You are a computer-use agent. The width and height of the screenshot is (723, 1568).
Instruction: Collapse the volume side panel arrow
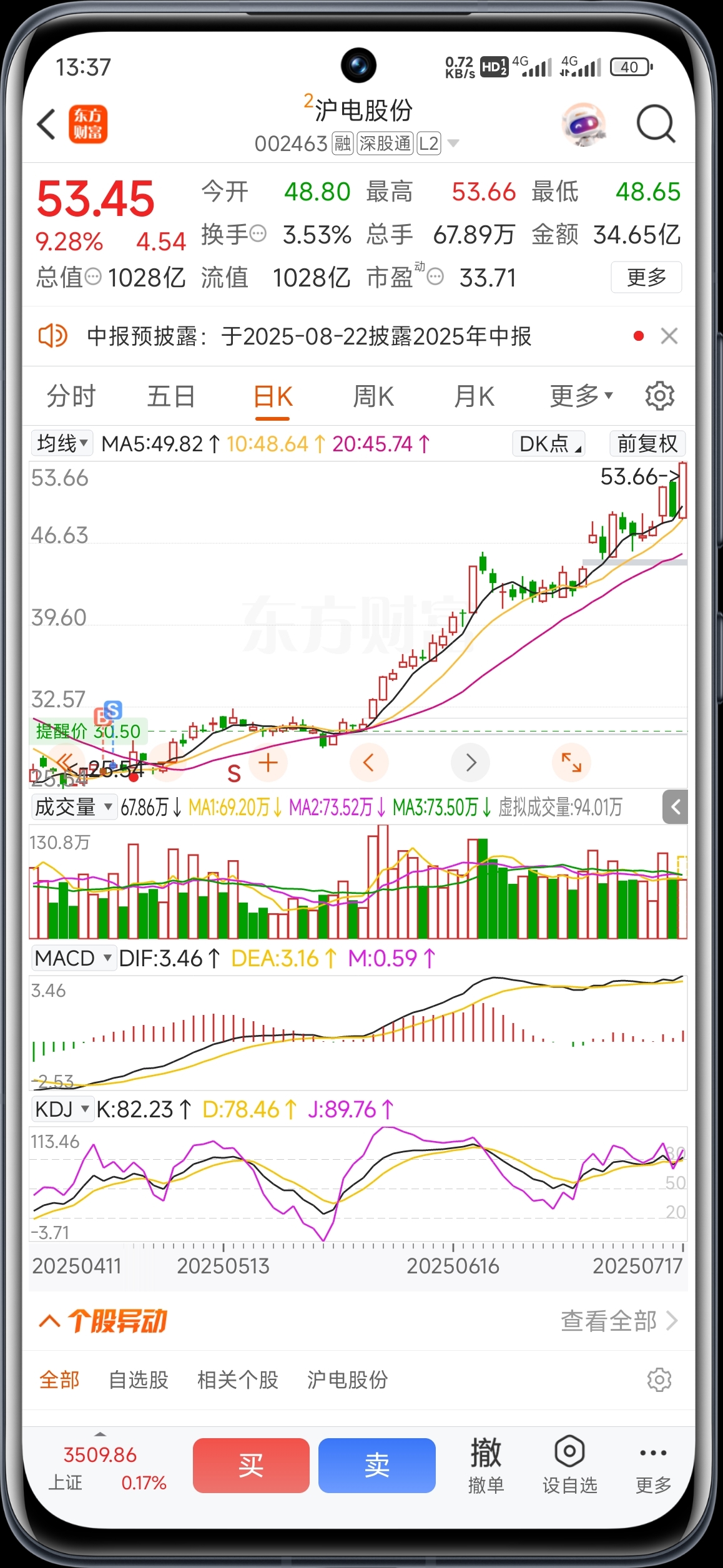click(x=675, y=807)
